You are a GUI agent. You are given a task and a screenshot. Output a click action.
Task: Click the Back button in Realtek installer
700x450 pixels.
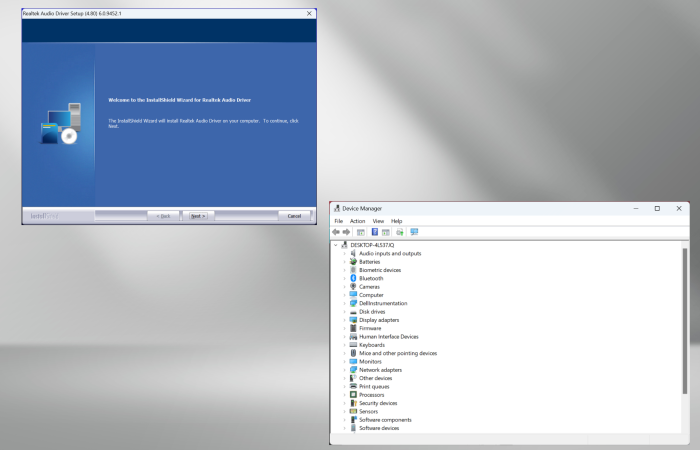click(163, 216)
